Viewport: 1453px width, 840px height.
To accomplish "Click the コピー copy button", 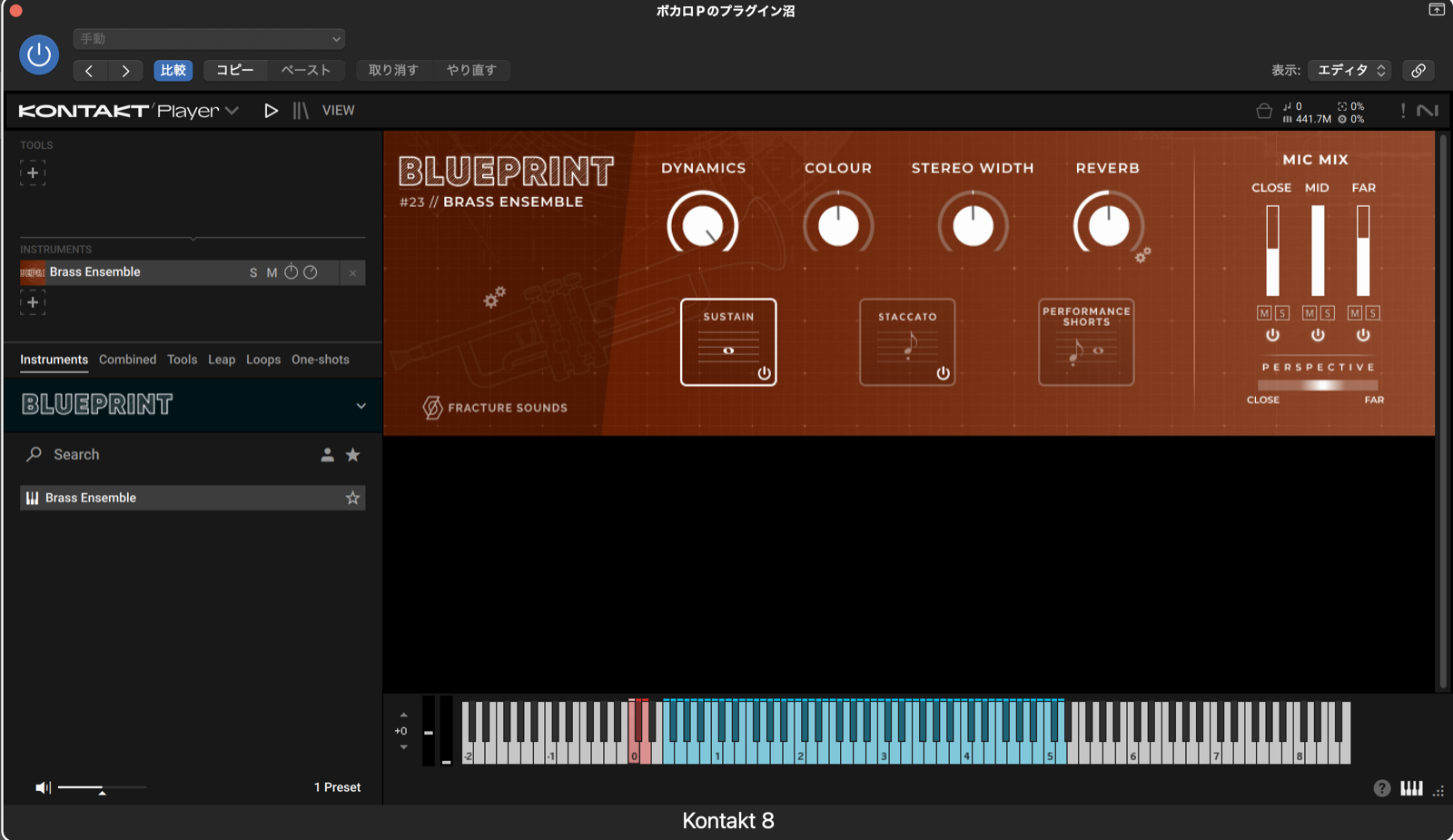I will [x=234, y=70].
